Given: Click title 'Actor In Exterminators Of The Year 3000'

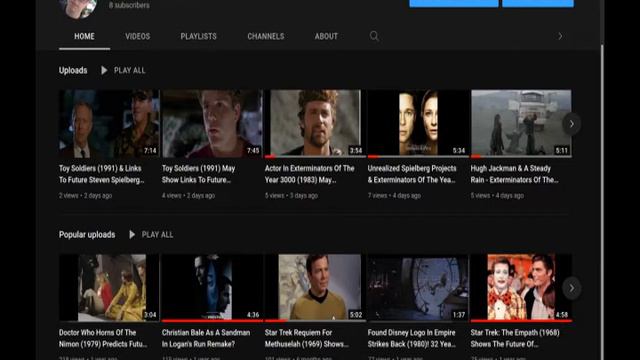Looking at the screenshot, I should point(309,174).
